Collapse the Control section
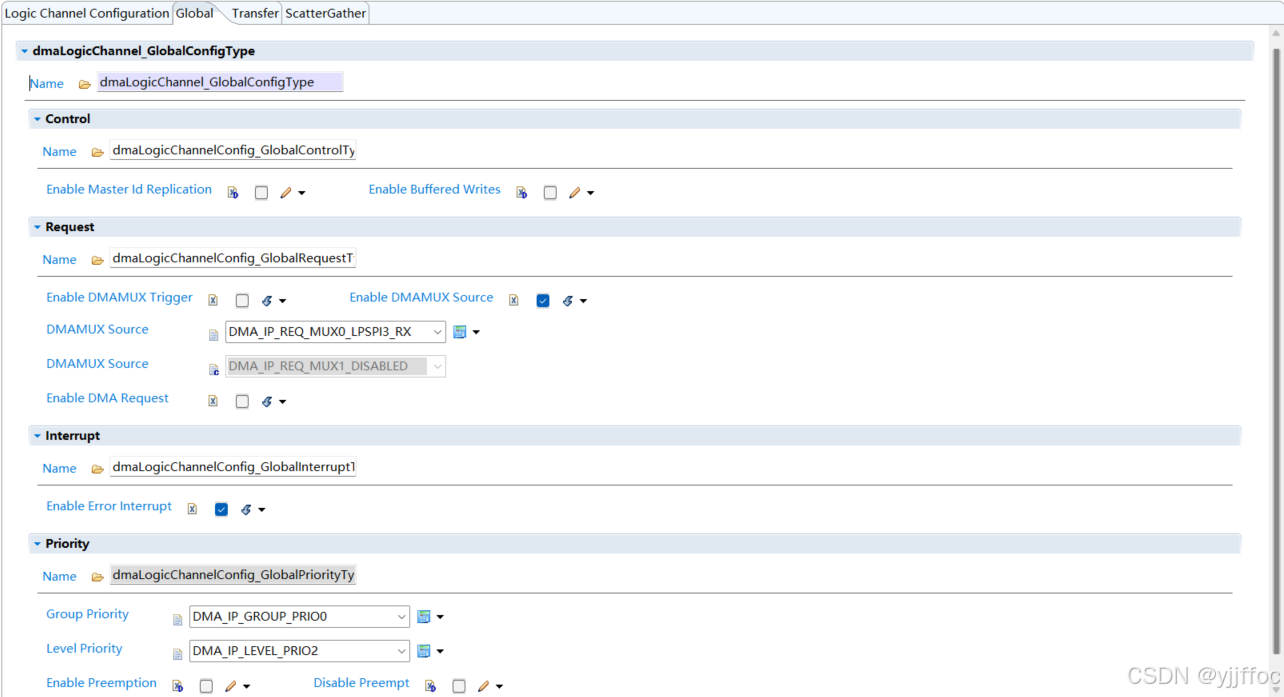 (37, 119)
